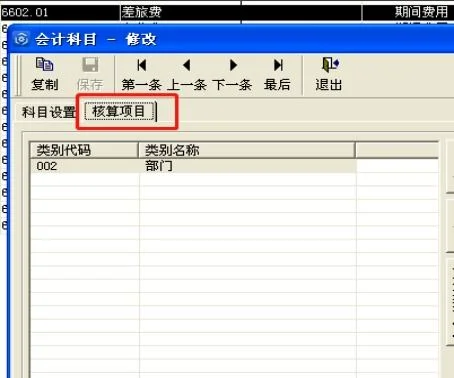Click the 保存 (save) floppy disk icon
Image resolution: width=454 pixels, height=378 pixels.
[90, 64]
